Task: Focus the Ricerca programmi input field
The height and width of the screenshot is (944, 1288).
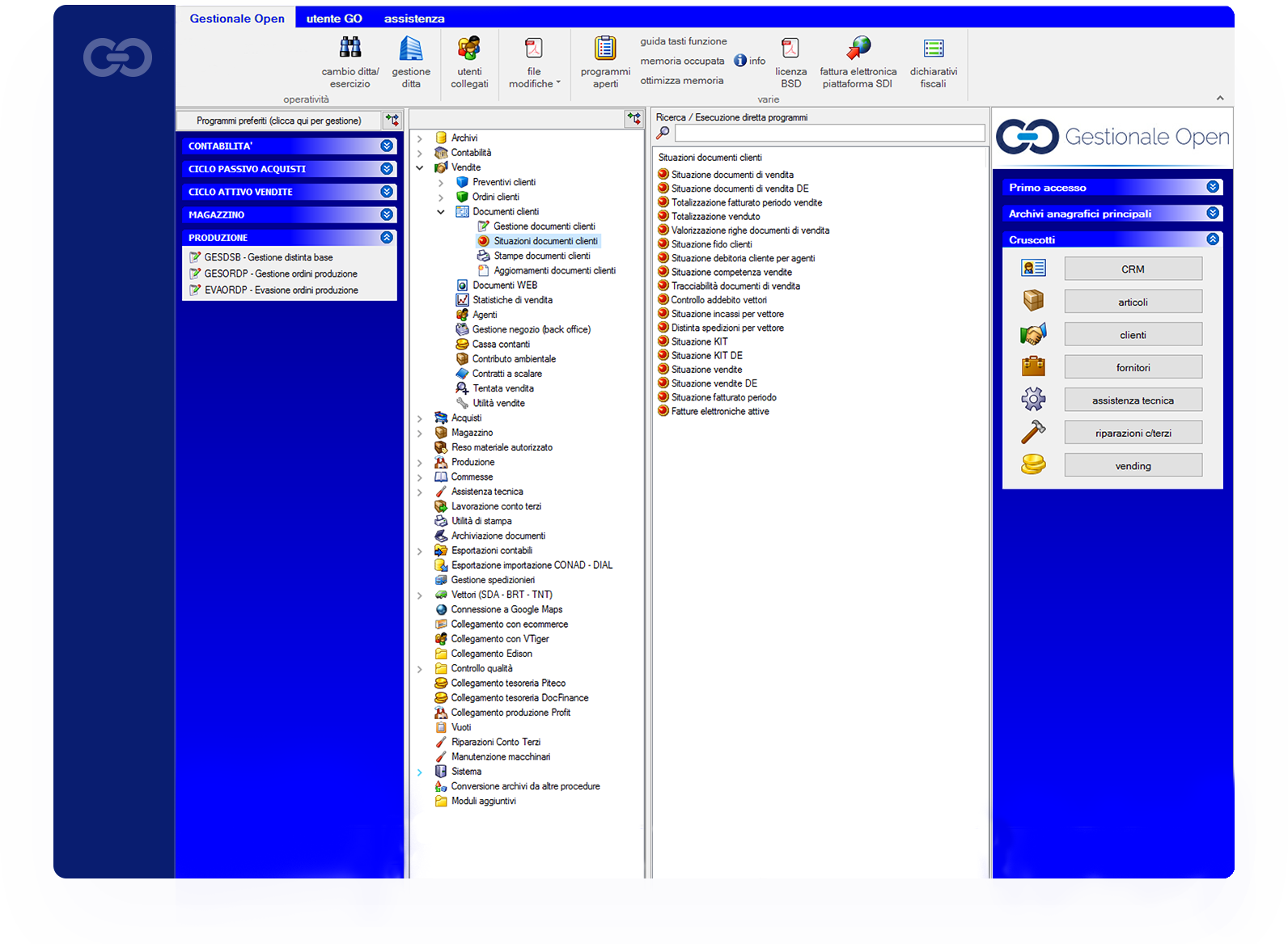Action: (x=829, y=133)
